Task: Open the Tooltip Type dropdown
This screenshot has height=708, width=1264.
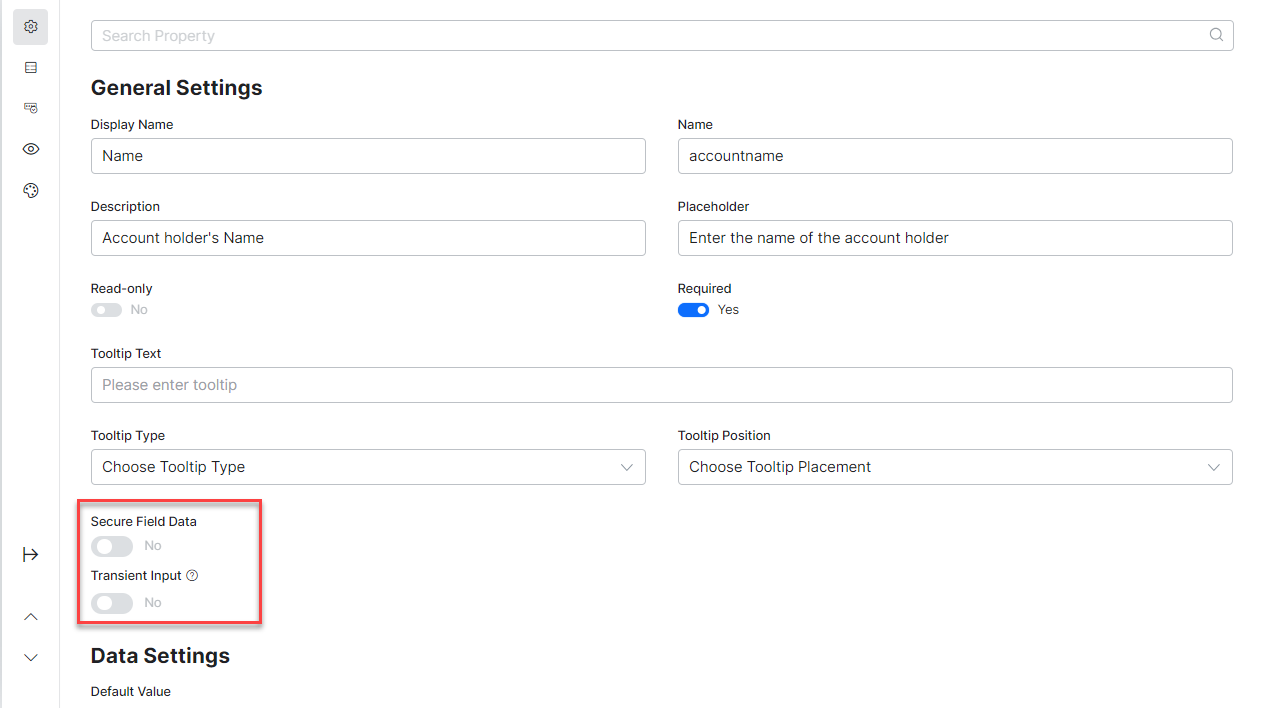Action: (367, 467)
